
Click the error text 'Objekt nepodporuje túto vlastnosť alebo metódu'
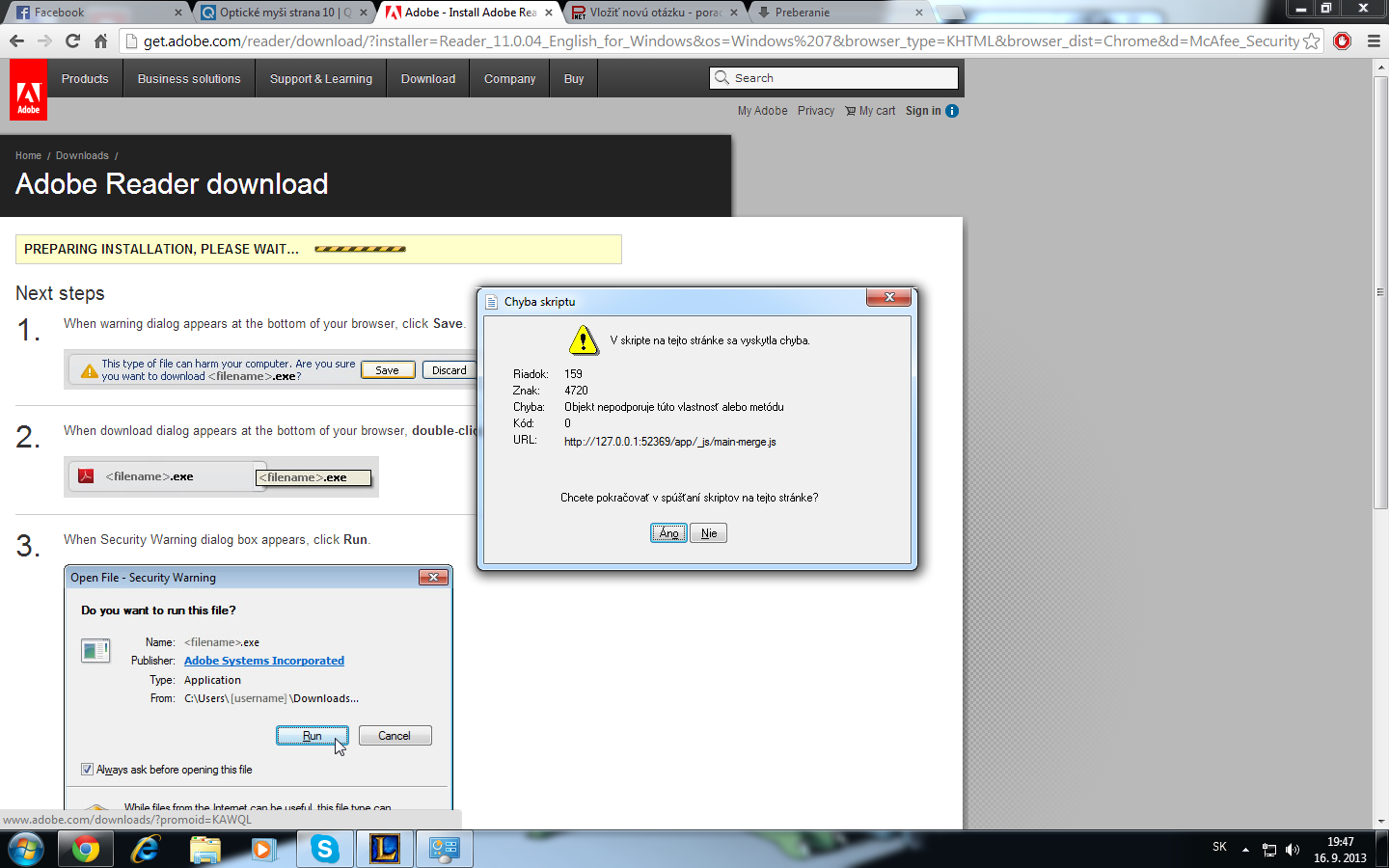coord(673,407)
